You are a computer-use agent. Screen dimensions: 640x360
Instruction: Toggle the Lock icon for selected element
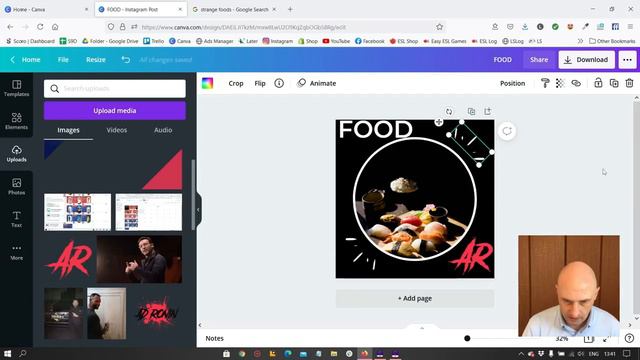[x=598, y=83]
